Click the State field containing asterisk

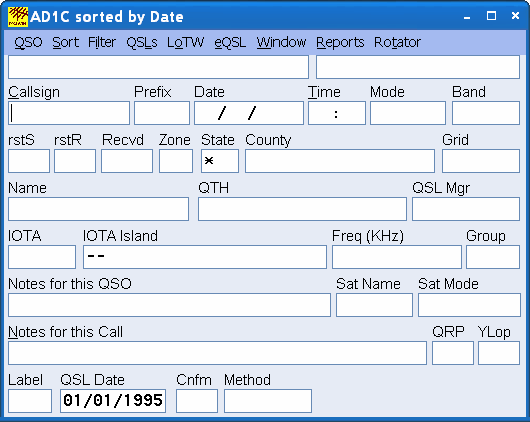(x=220, y=161)
